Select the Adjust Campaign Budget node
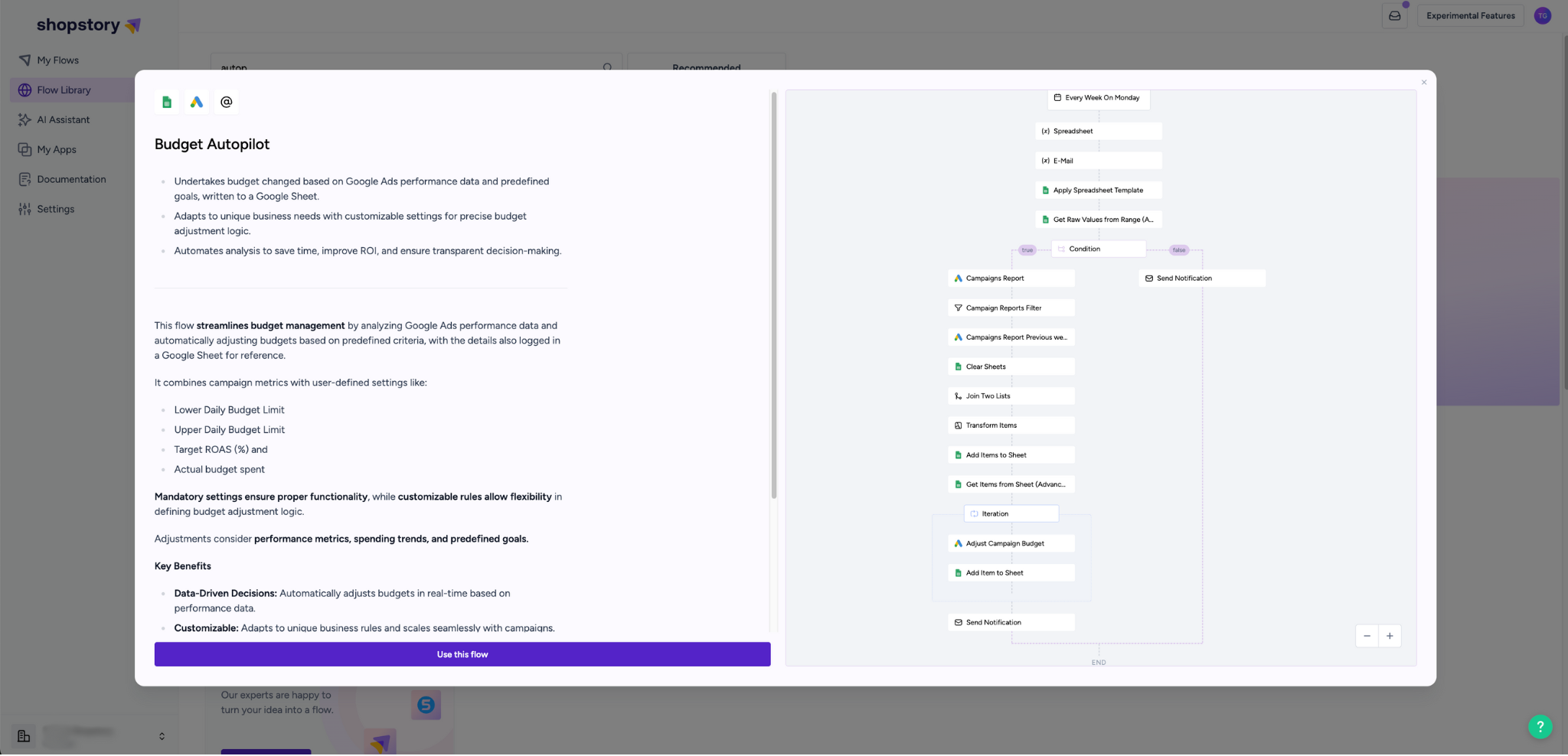This screenshot has width=1568, height=756. pyautogui.click(x=1011, y=544)
